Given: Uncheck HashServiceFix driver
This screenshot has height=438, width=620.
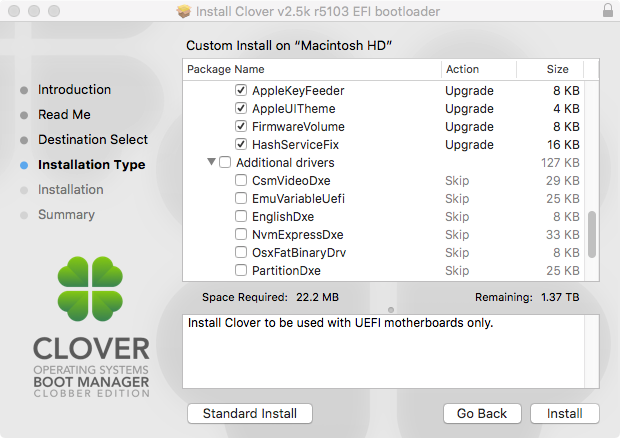Looking at the screenshot, I should (x=241, y=145).
